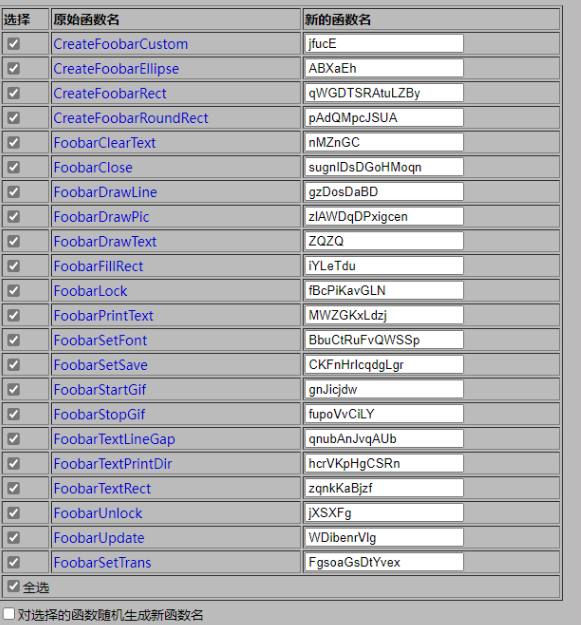This screenshot has height=625, width=581.
Task: Open the CreateFoobarRoundRect function link
Action: coord(131,118)
